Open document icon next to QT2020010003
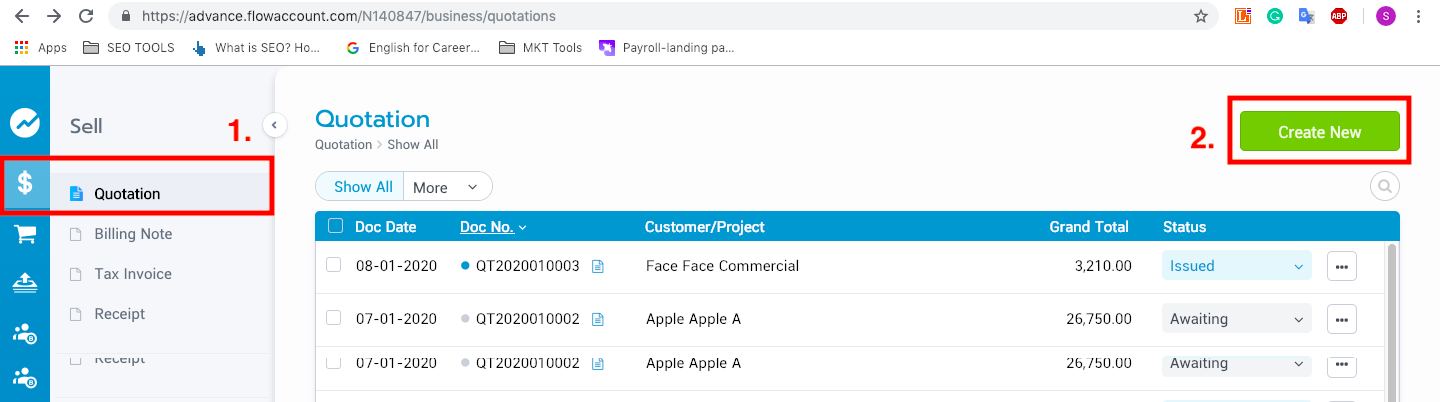 [x=598, y=266]
